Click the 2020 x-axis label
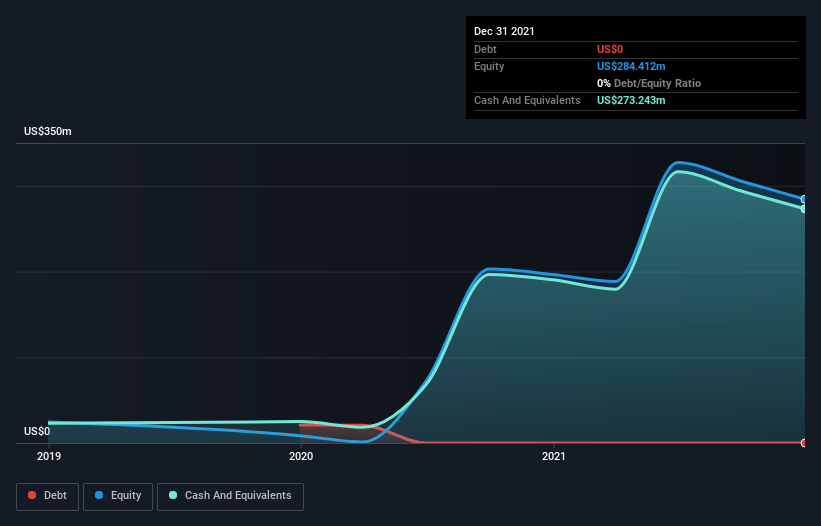 [301, 456]
